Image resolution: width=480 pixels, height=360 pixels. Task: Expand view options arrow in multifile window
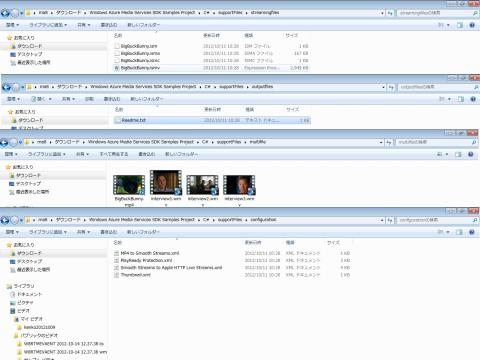[447, 154]
